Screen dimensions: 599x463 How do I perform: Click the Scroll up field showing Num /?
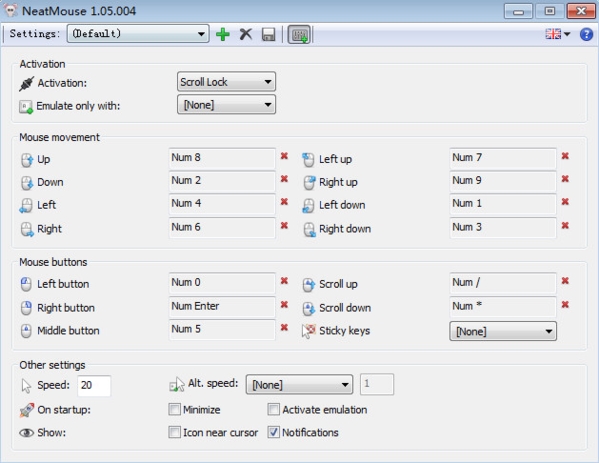503,283
